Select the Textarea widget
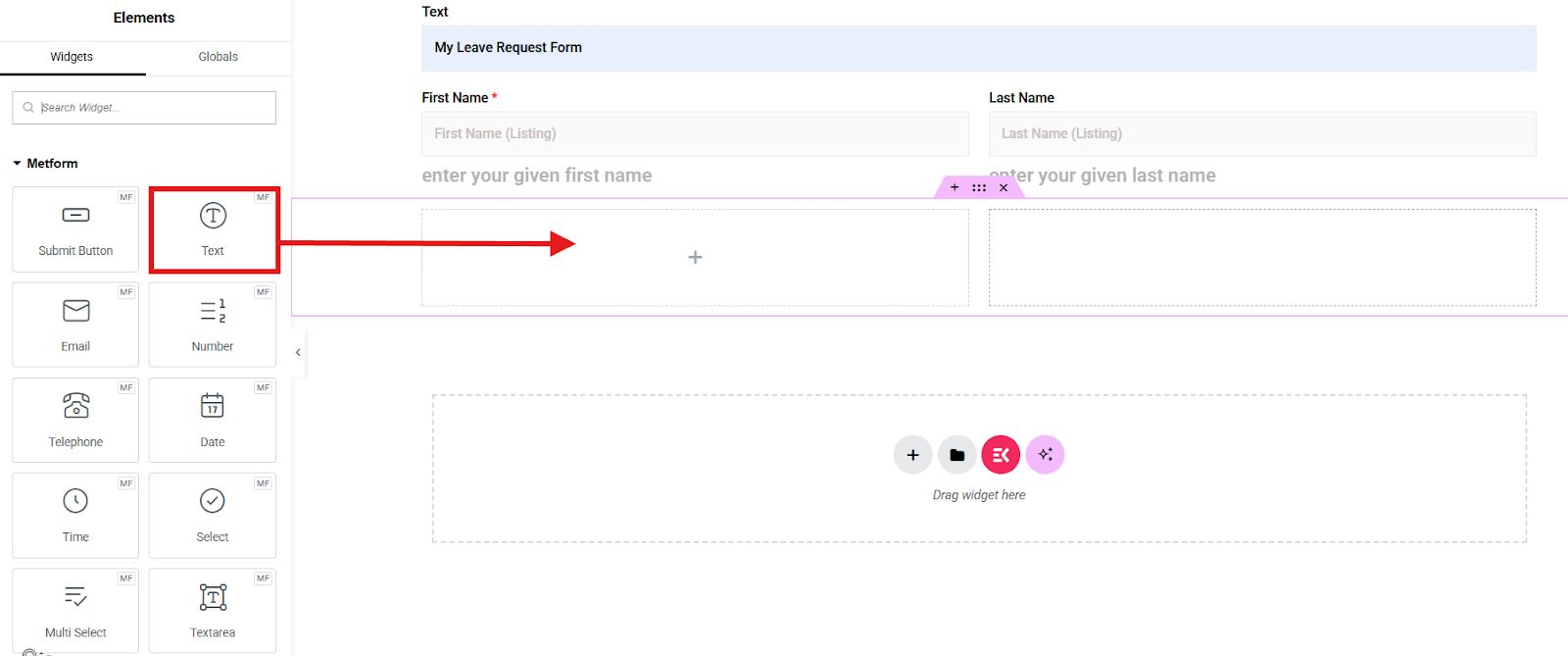This screenshot has width=1568, height=656. [x=213, y=610]
